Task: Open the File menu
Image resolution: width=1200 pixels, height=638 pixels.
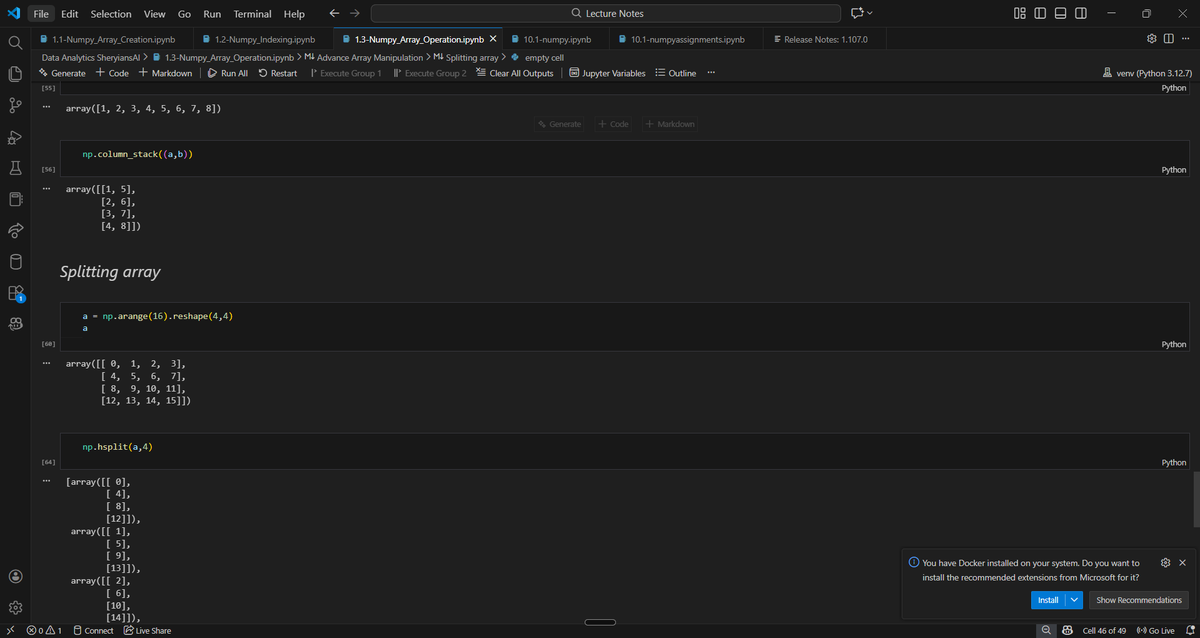Action: [41, 14]
